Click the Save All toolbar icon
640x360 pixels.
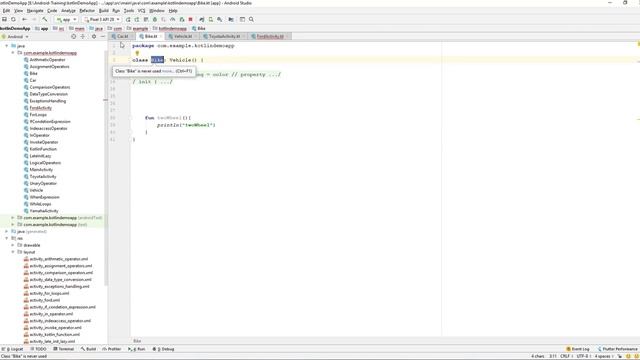pyautogui.click(x=4, y=19)
